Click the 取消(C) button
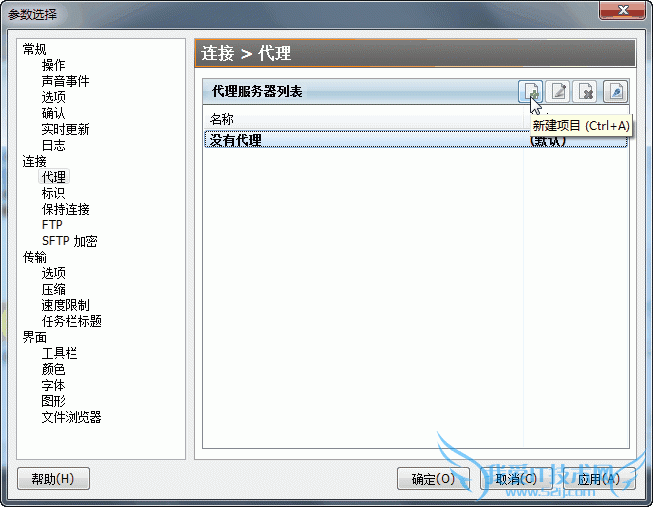This screenshot has height=507, width=653. pos(516,479)
